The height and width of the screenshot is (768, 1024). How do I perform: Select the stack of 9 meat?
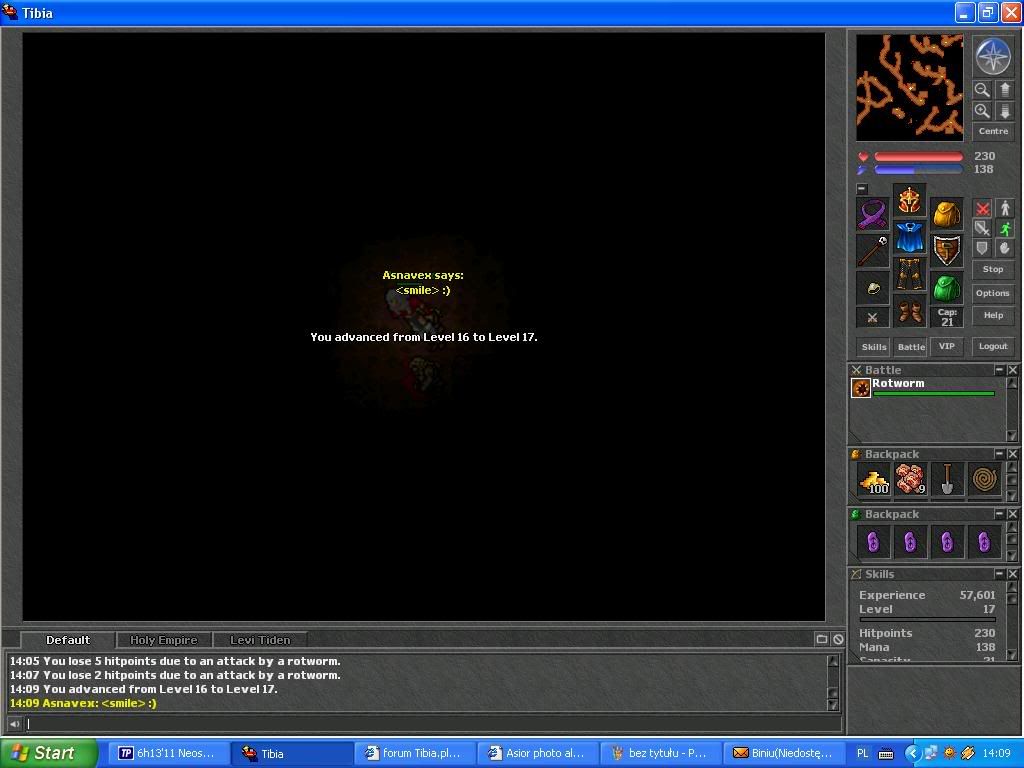910,480
